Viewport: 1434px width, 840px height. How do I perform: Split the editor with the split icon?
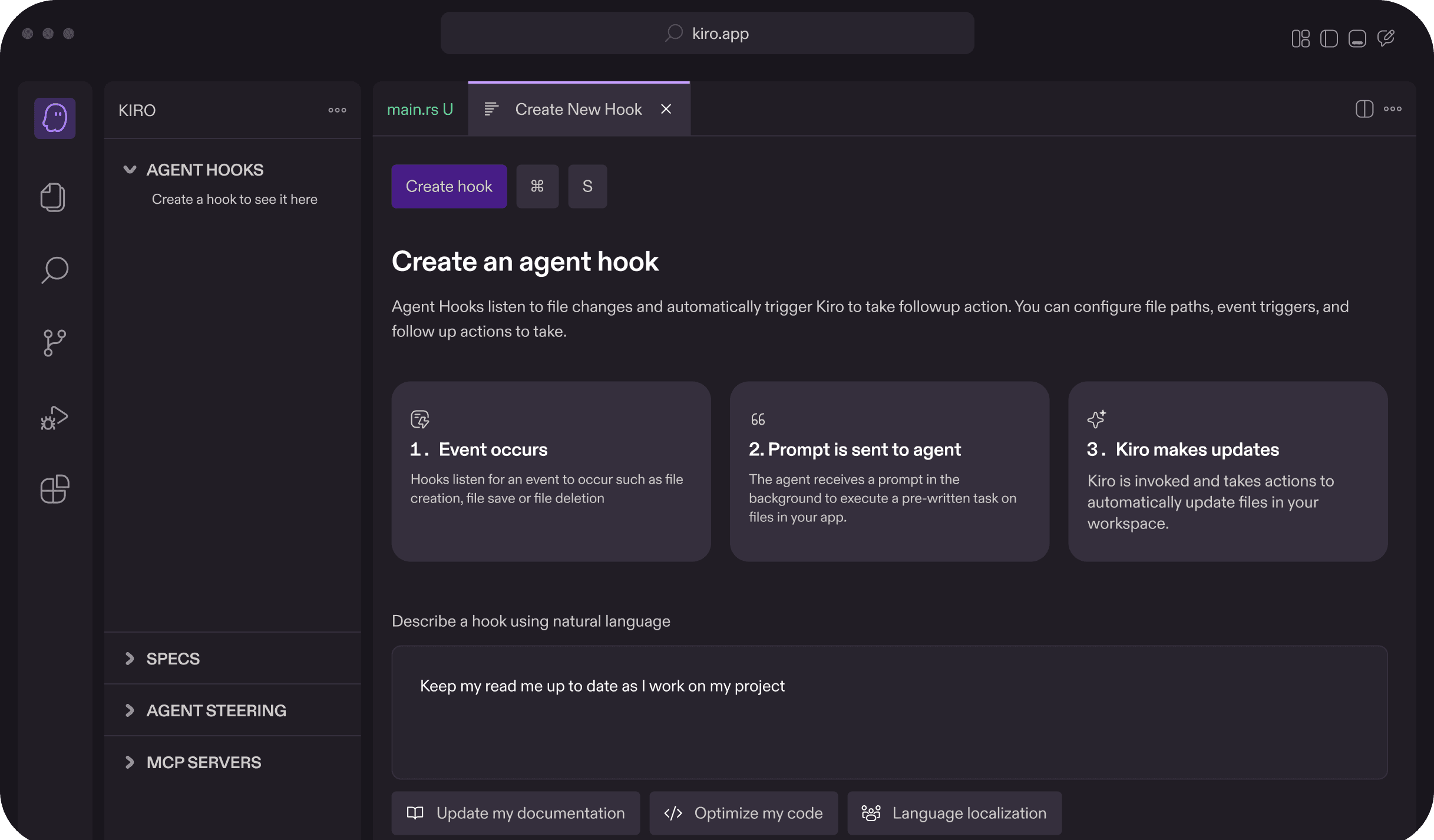1364,109
